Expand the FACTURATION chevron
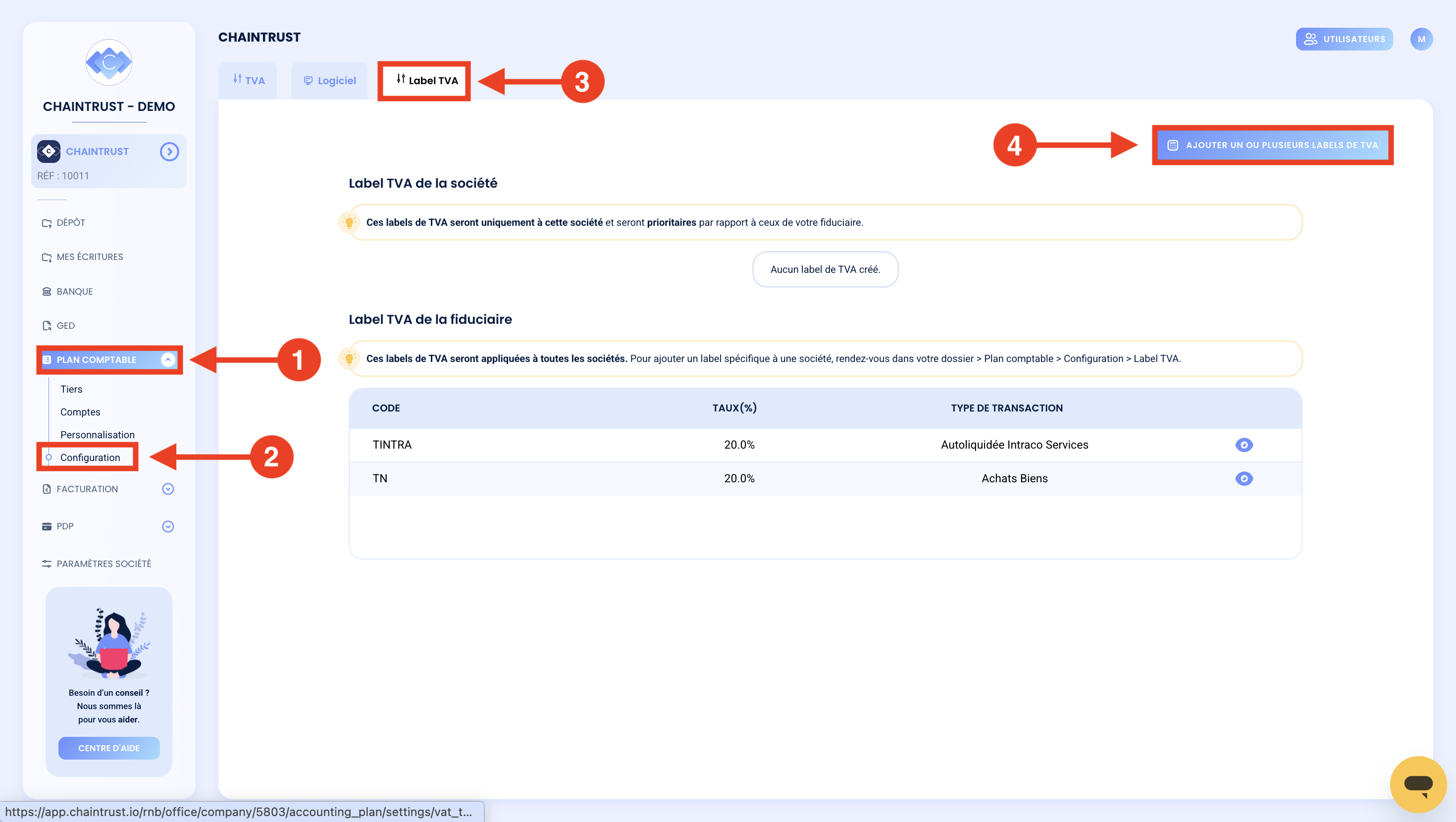The height and width of the screenshot is (822, 1456). [x=168, y=489]
